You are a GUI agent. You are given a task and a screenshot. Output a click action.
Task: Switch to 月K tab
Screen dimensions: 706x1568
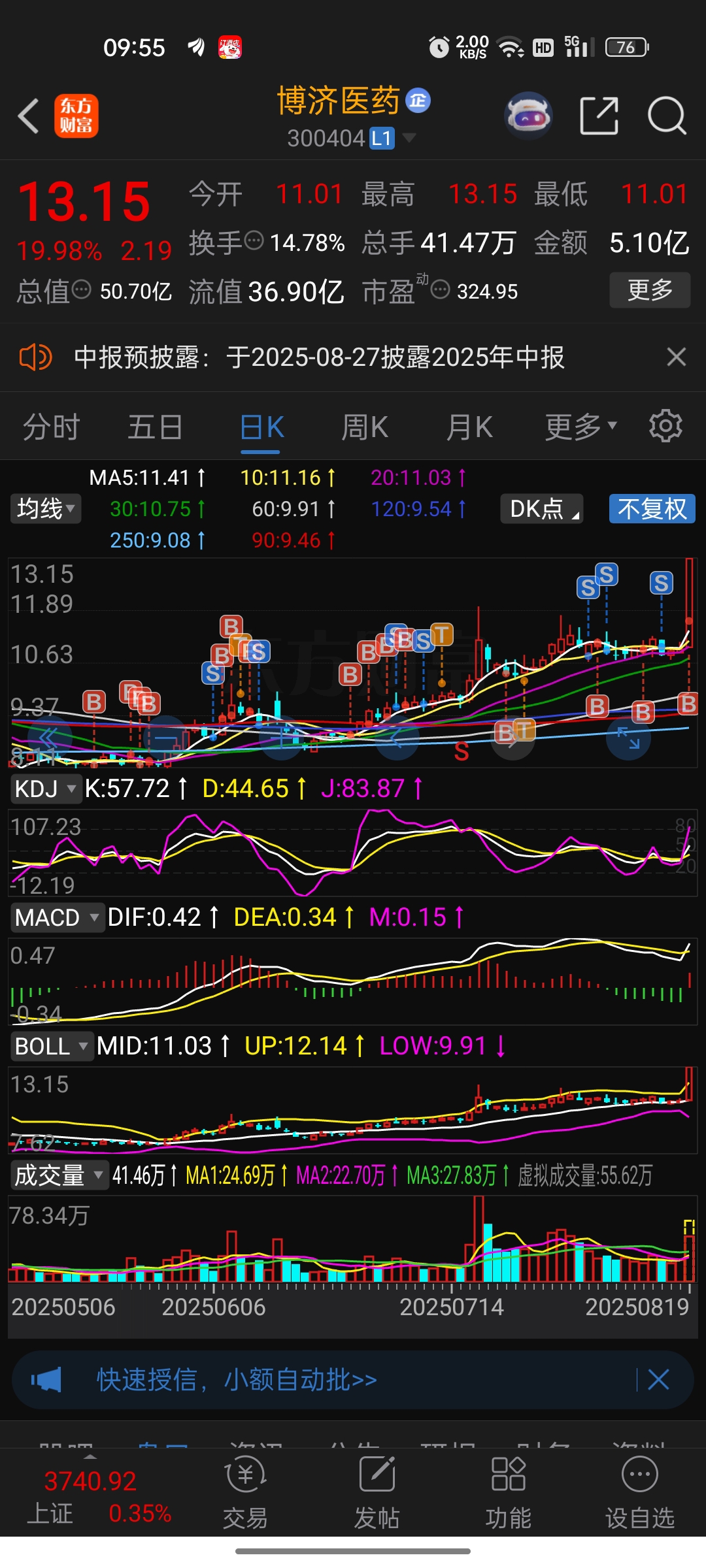[469, 427]
